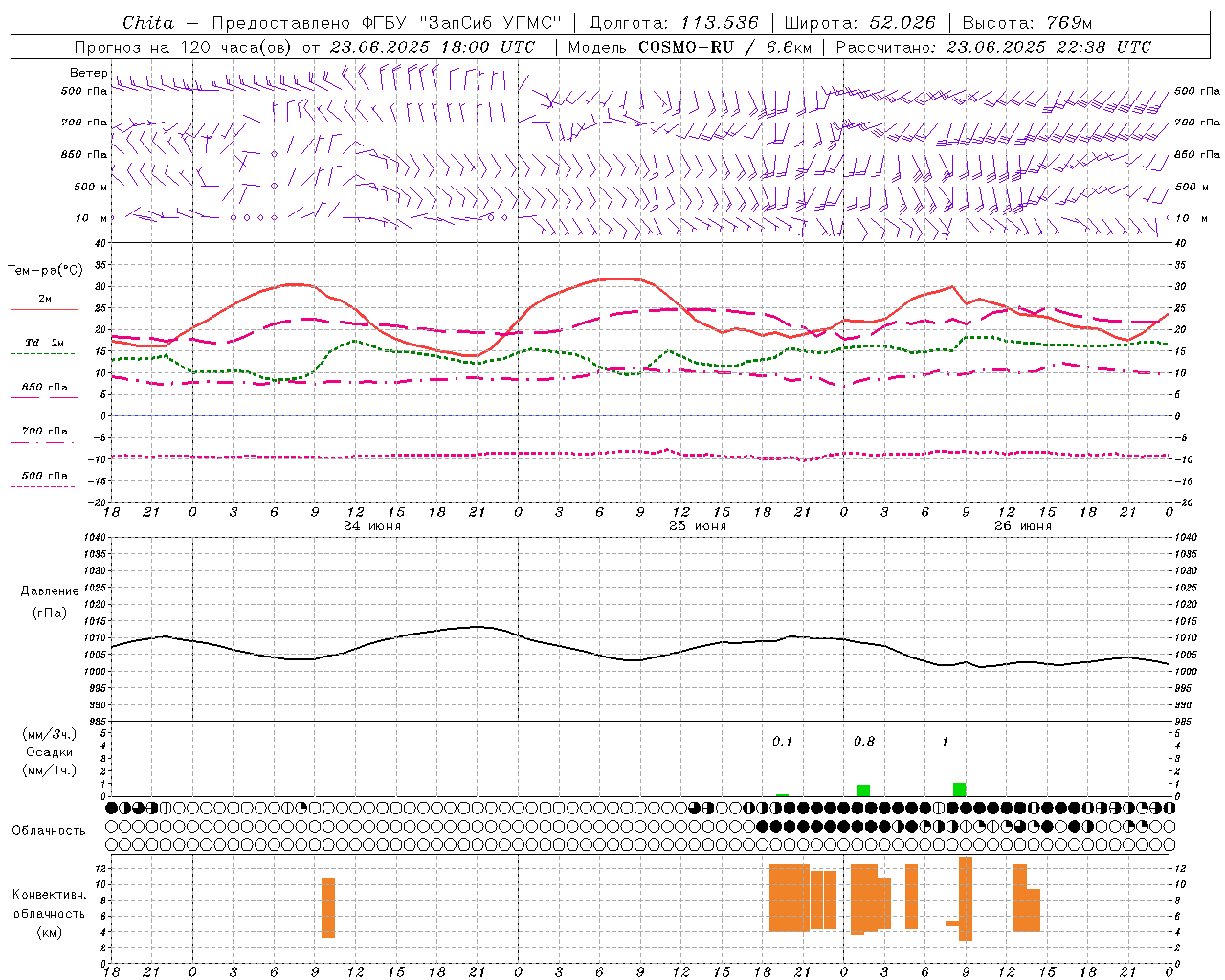This screenshot has width=1225, height=980.
Task: Click the station name Chita in header
Action: [x=148, y=23]
